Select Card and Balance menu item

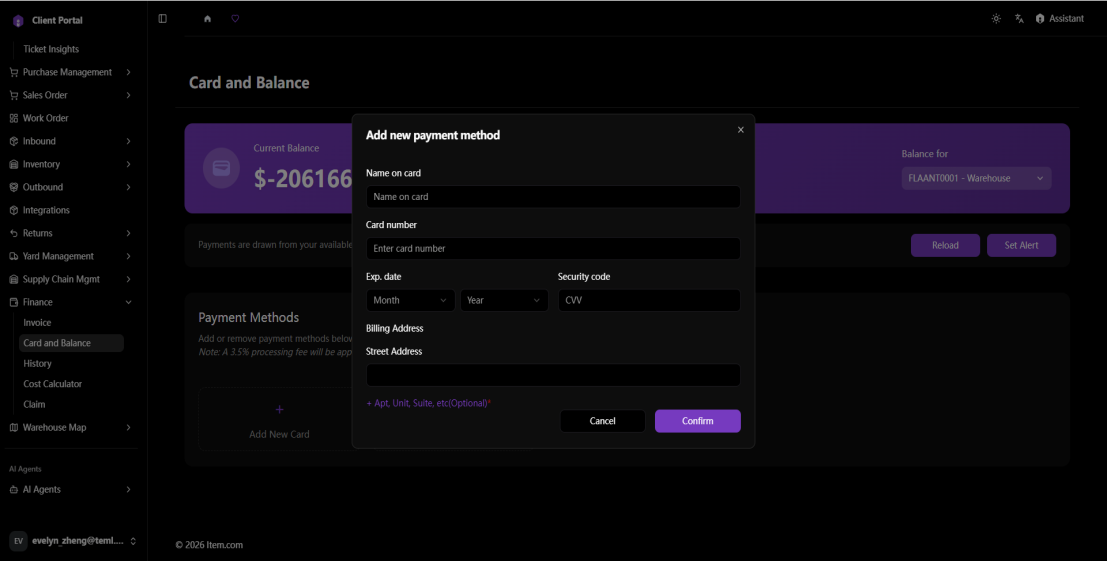[71, 343]
